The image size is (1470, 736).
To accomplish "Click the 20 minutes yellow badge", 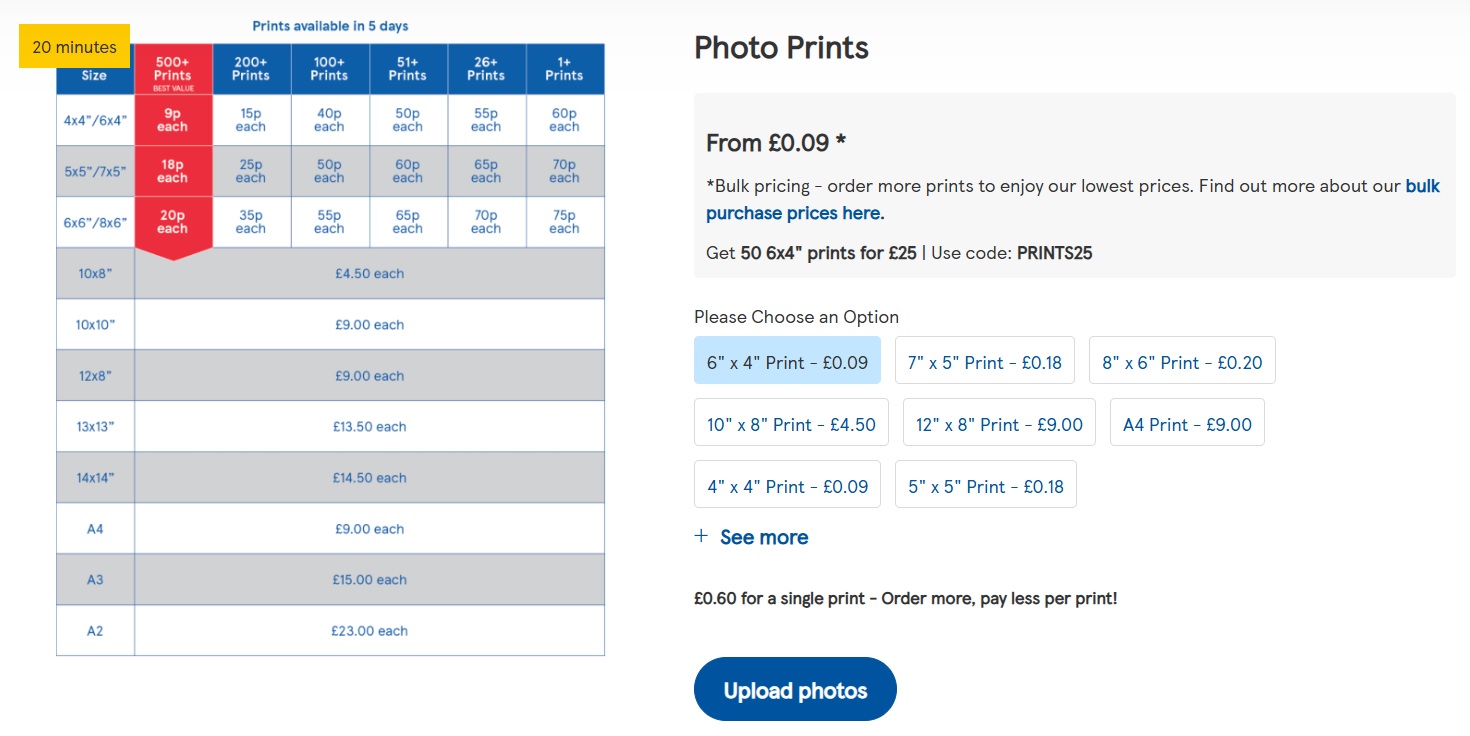I will pyautogui.click(x=74, y=46).
